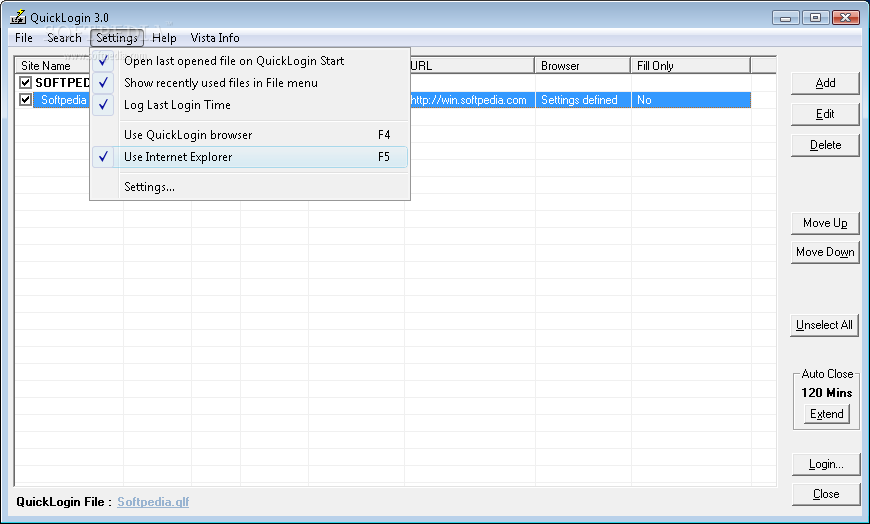The width and height of the screenshot is (870, 524).
Task: Toggle Open last opened file on QuickLogin Start
Action: [250, 61]
